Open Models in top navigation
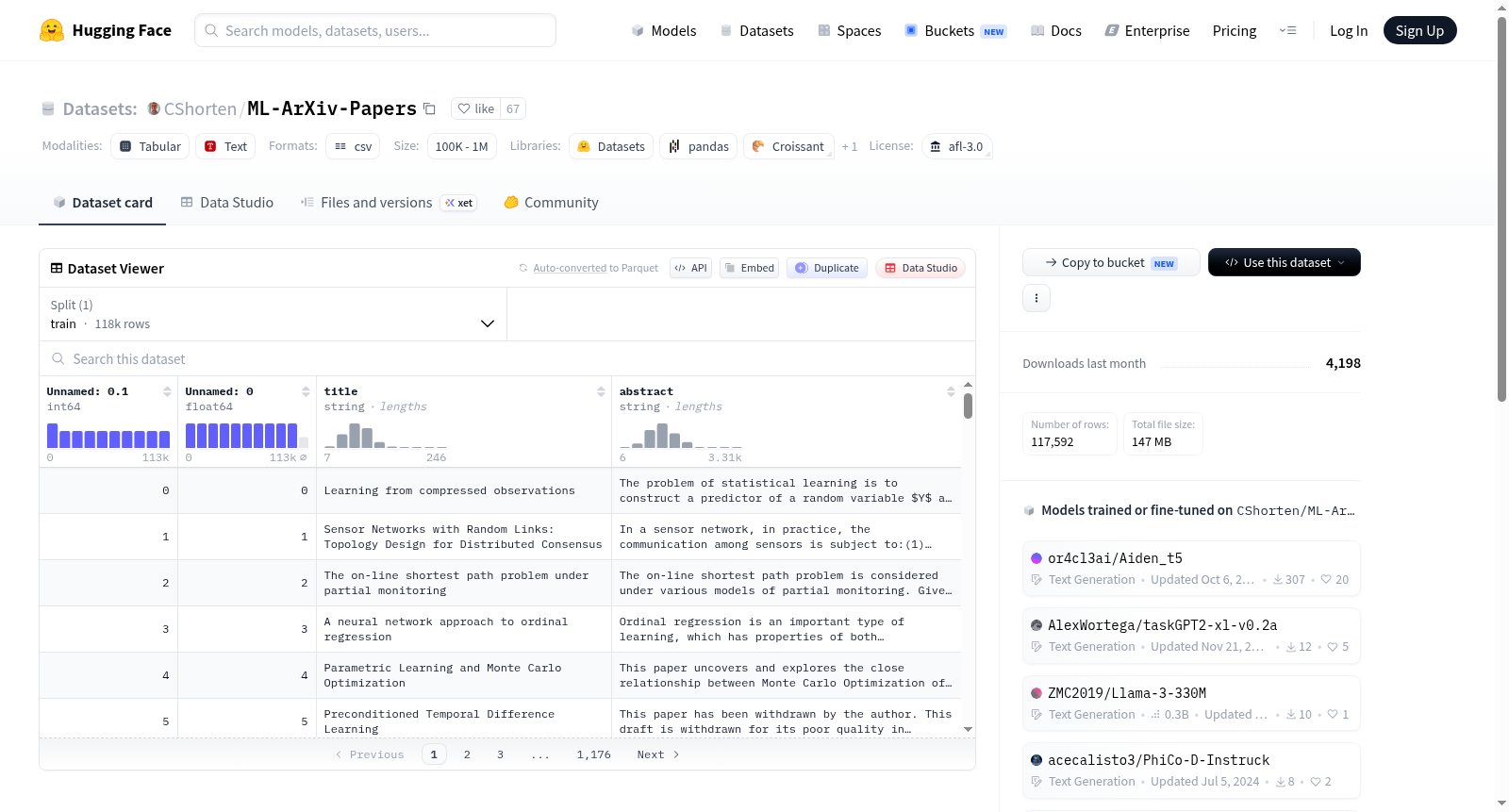This screenshot has width=1509, height=812. 664,30
